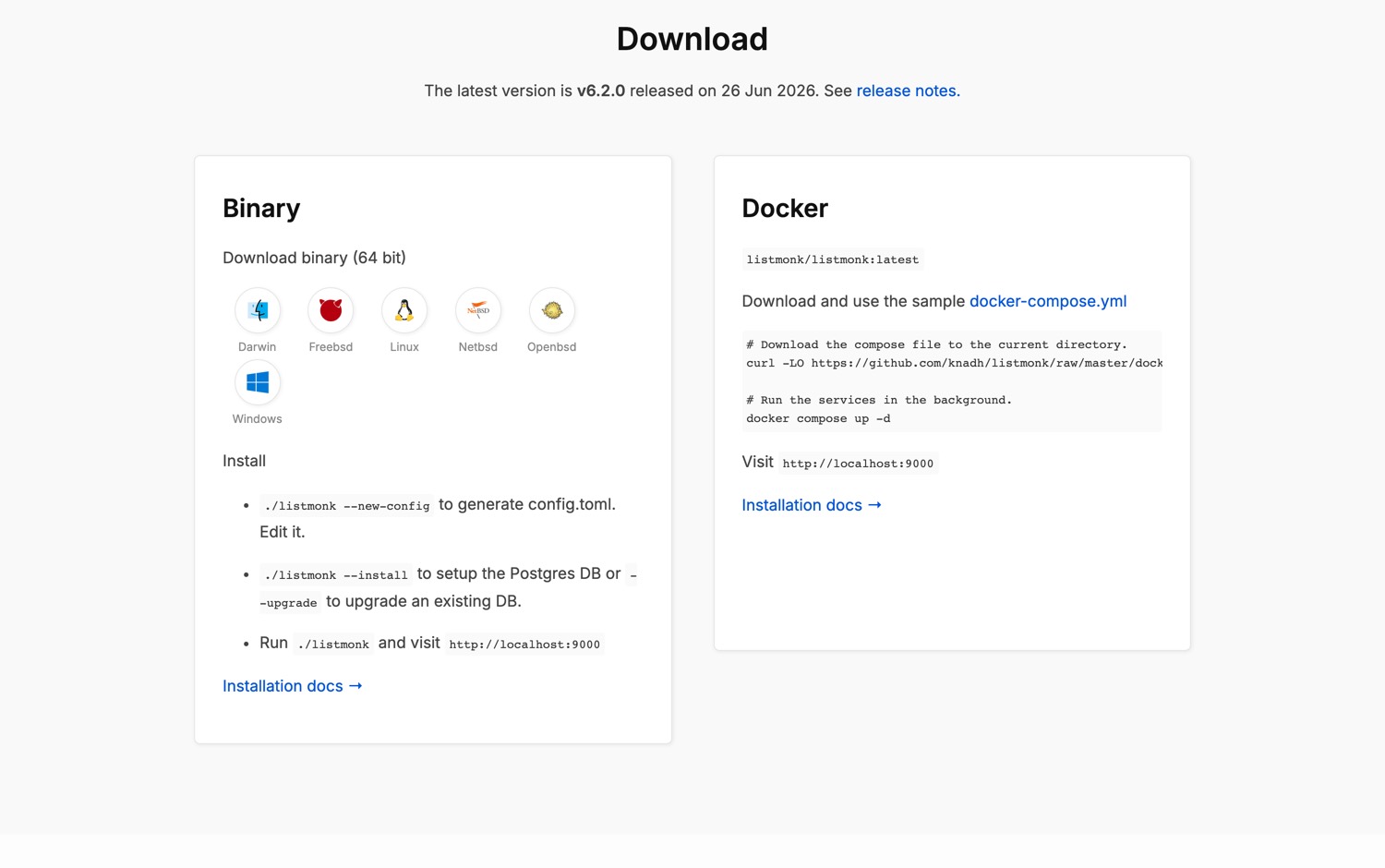
Task: Click http://localhost:9000 in the Binary card
Action: 524,645
